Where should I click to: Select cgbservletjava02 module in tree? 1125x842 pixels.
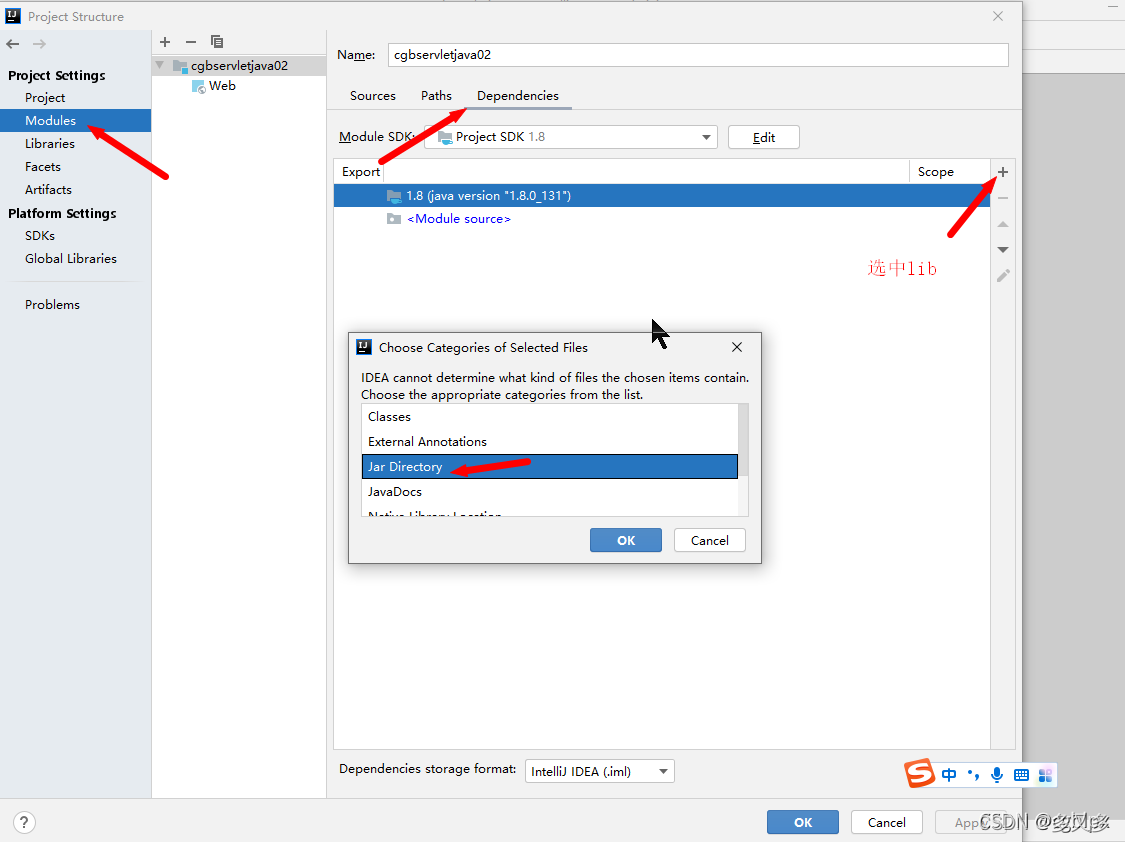point(239,65)
